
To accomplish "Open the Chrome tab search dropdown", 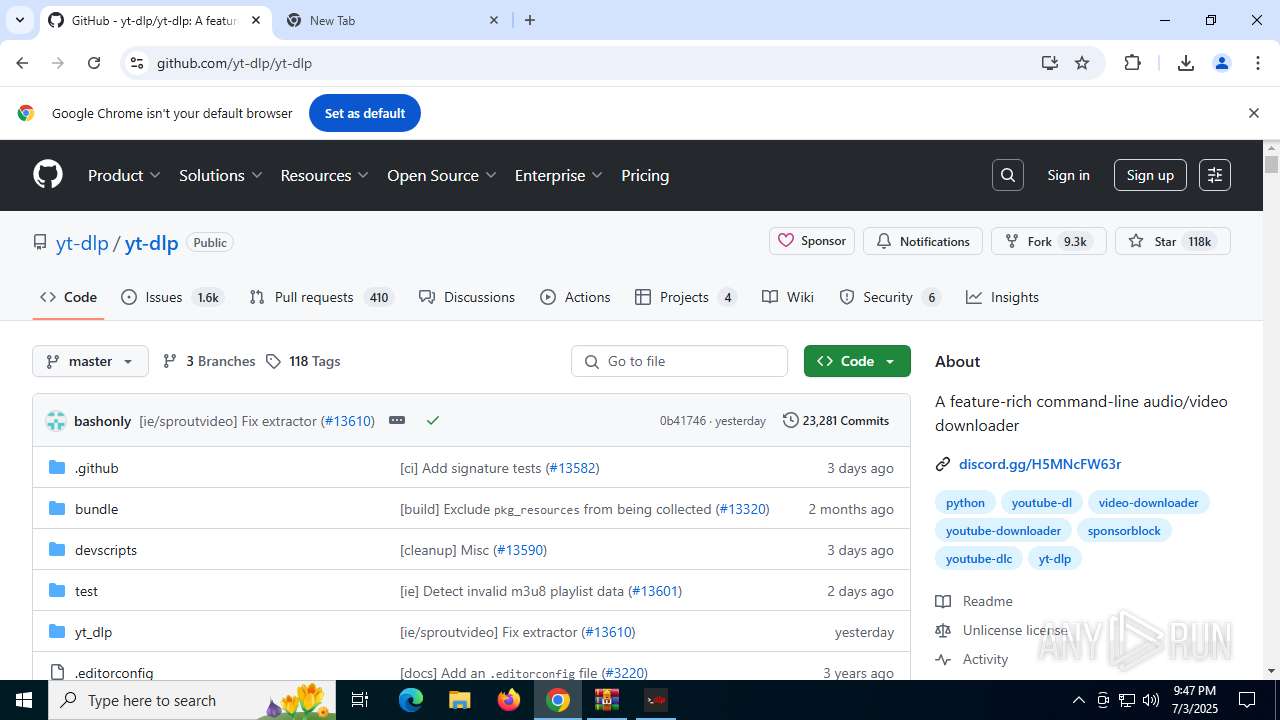I will tap(19, 20).
